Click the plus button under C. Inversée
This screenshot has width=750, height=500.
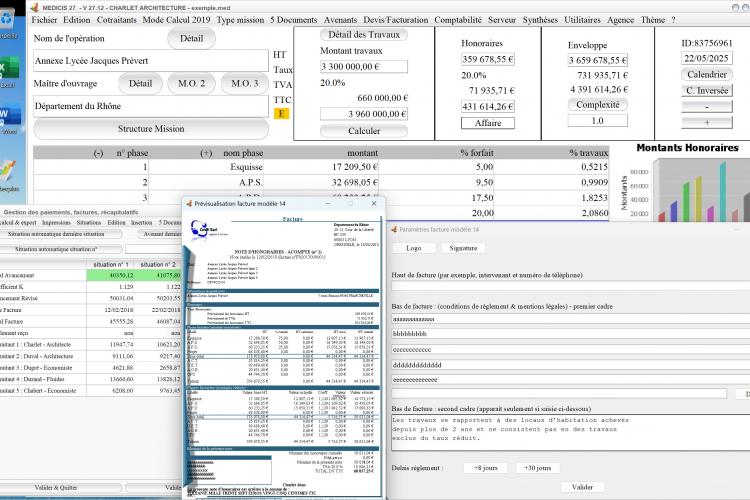pos(706,122)
